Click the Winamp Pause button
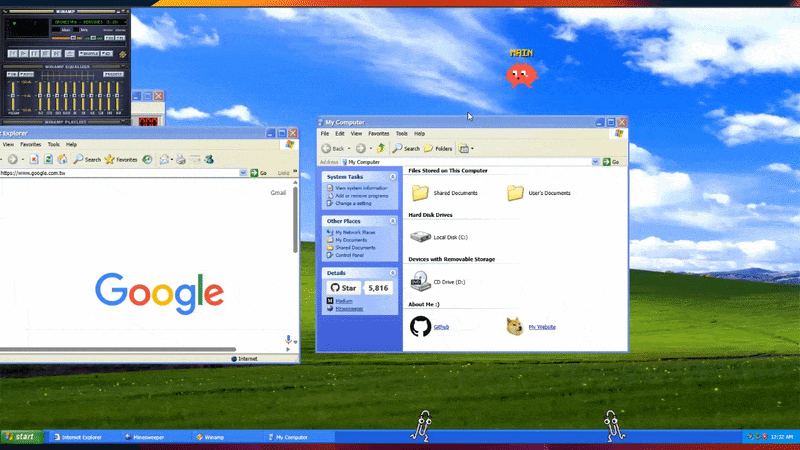Viewport: 800px width, 450px height. 34,54
